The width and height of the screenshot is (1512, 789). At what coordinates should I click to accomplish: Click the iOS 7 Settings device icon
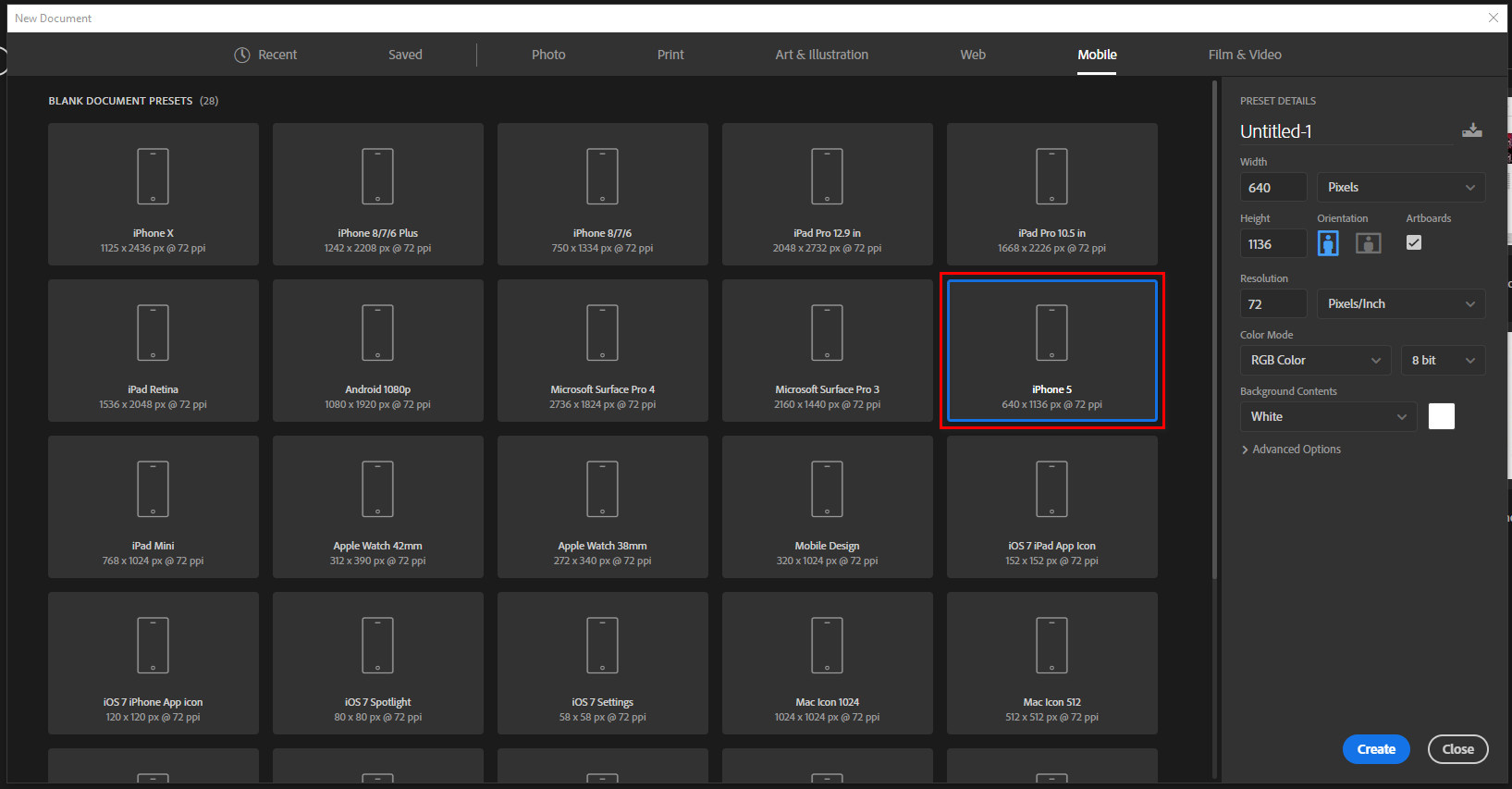[602, 645]
